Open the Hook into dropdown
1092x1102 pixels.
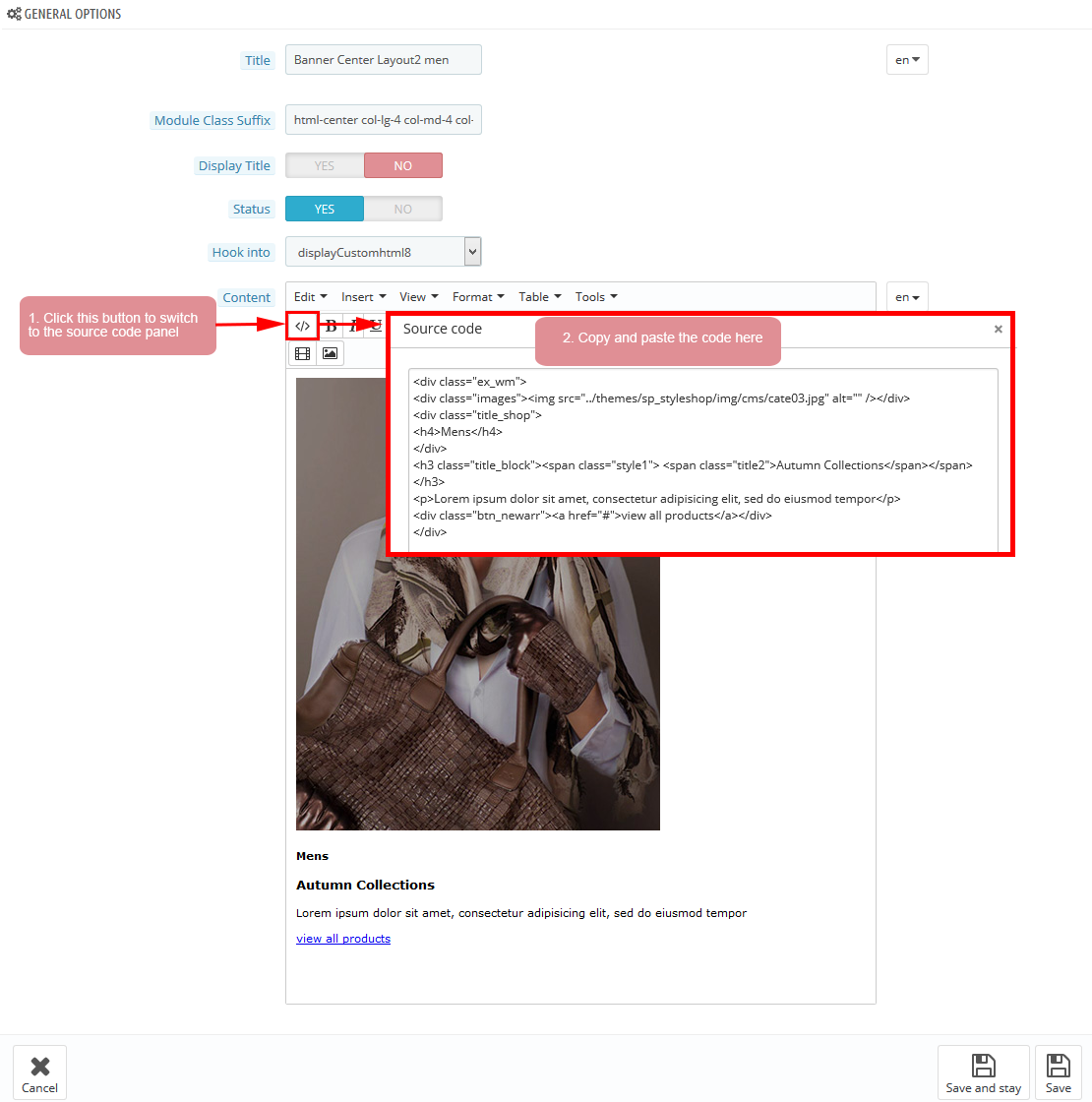coord(383,252)
